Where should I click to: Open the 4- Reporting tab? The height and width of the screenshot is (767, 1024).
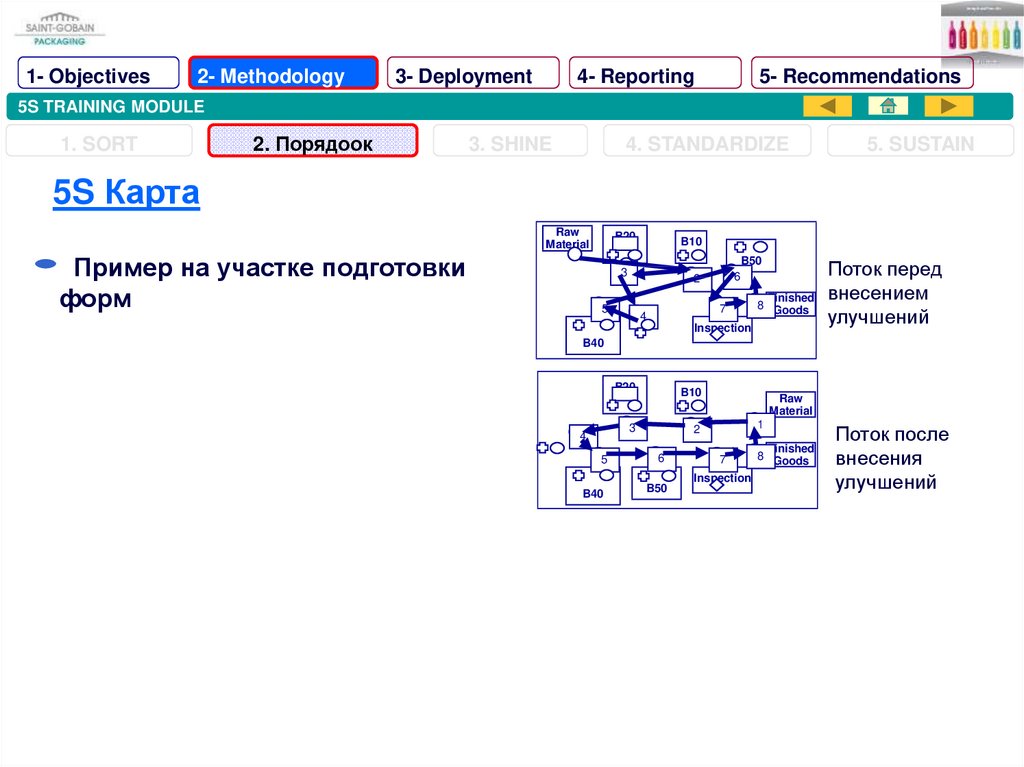tap(655, 76)
